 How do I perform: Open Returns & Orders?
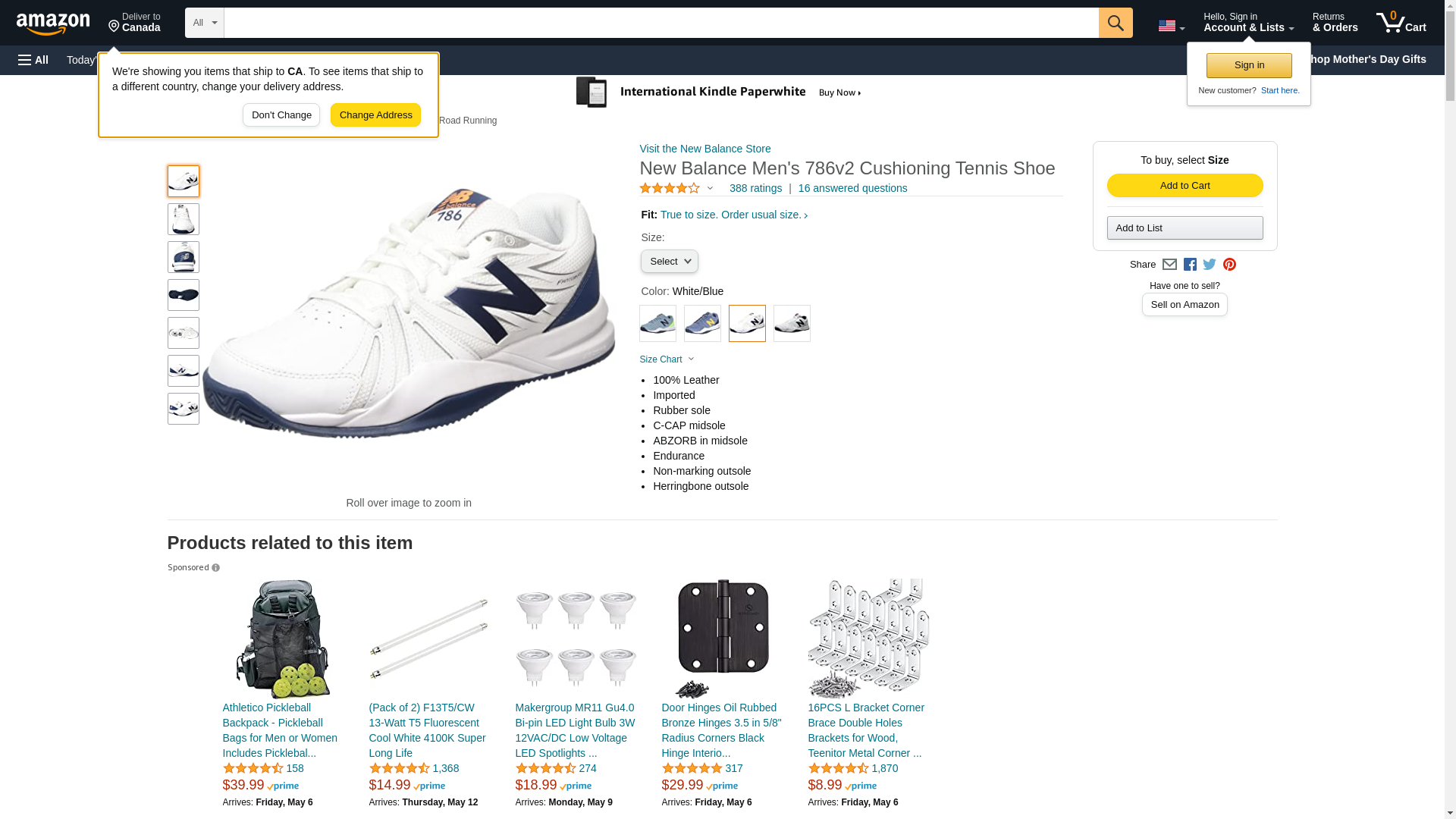pos(1335,23)
